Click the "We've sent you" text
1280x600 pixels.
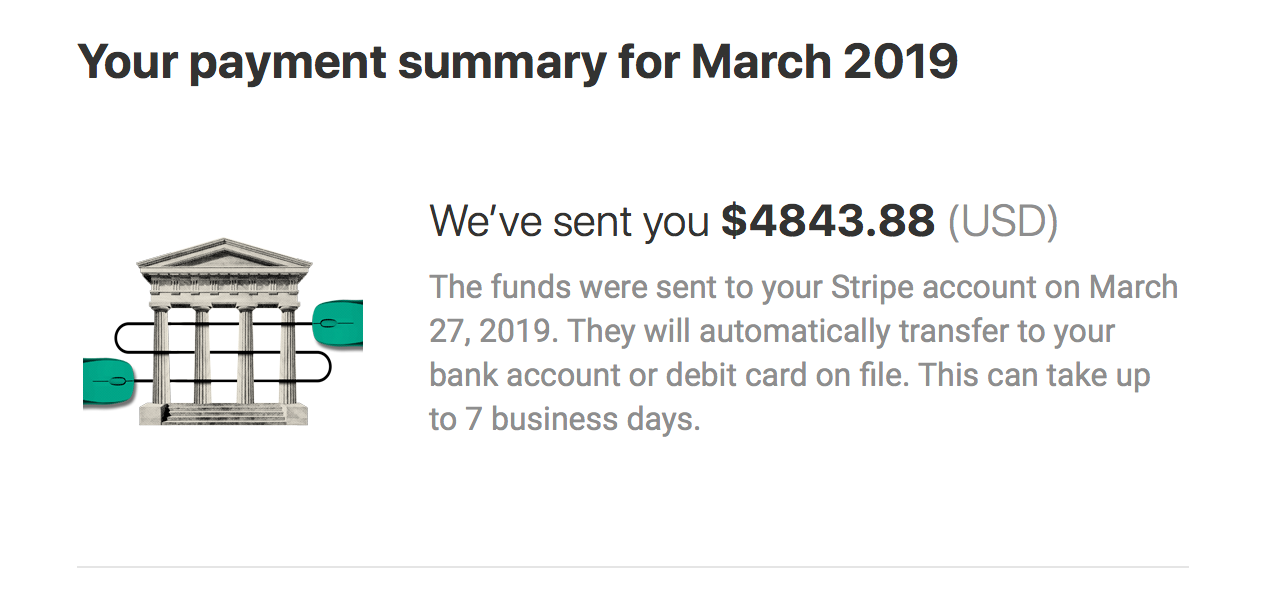coord(569,222)
